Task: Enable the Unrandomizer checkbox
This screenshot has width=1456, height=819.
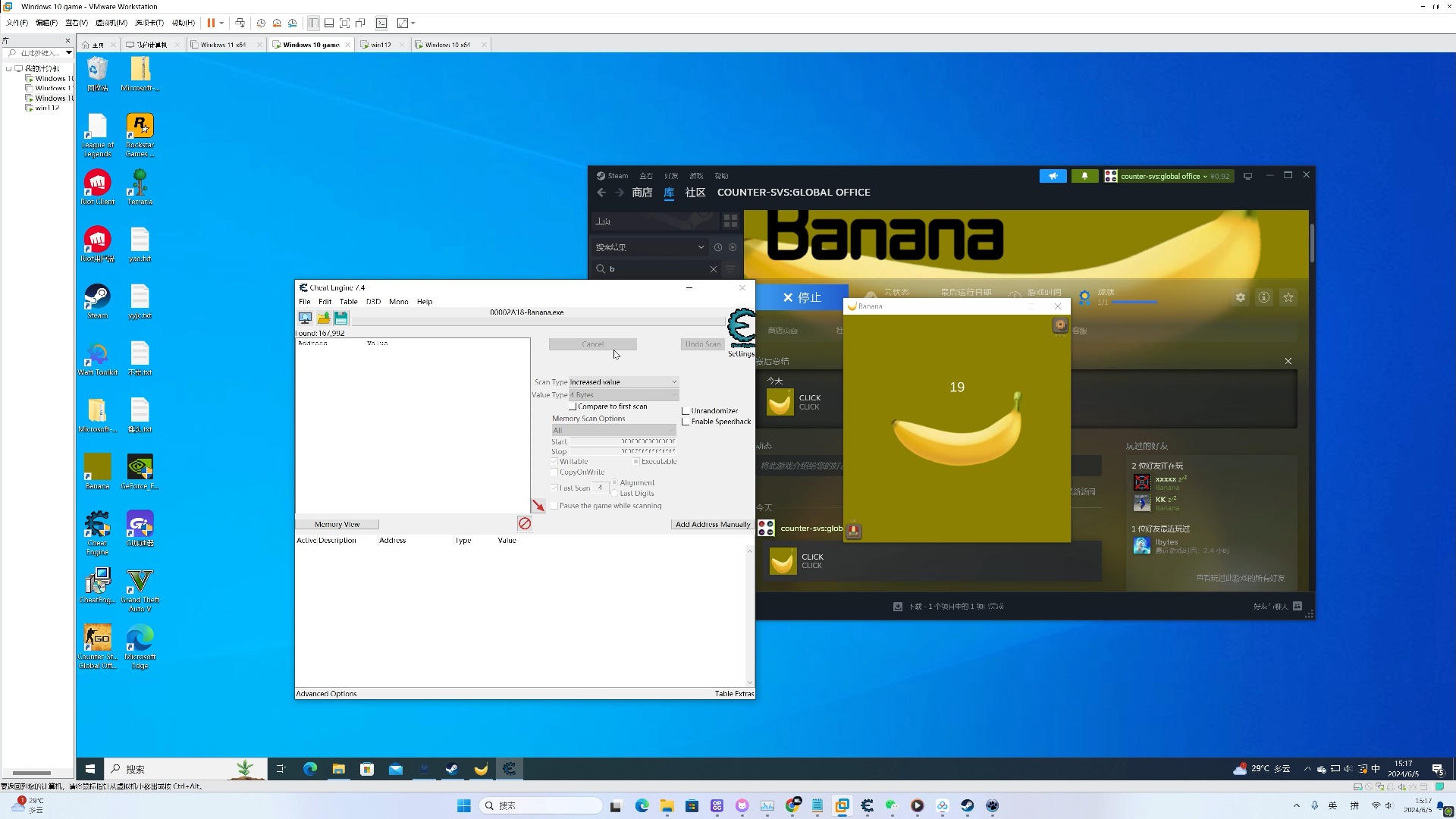Action: [686, 411]
